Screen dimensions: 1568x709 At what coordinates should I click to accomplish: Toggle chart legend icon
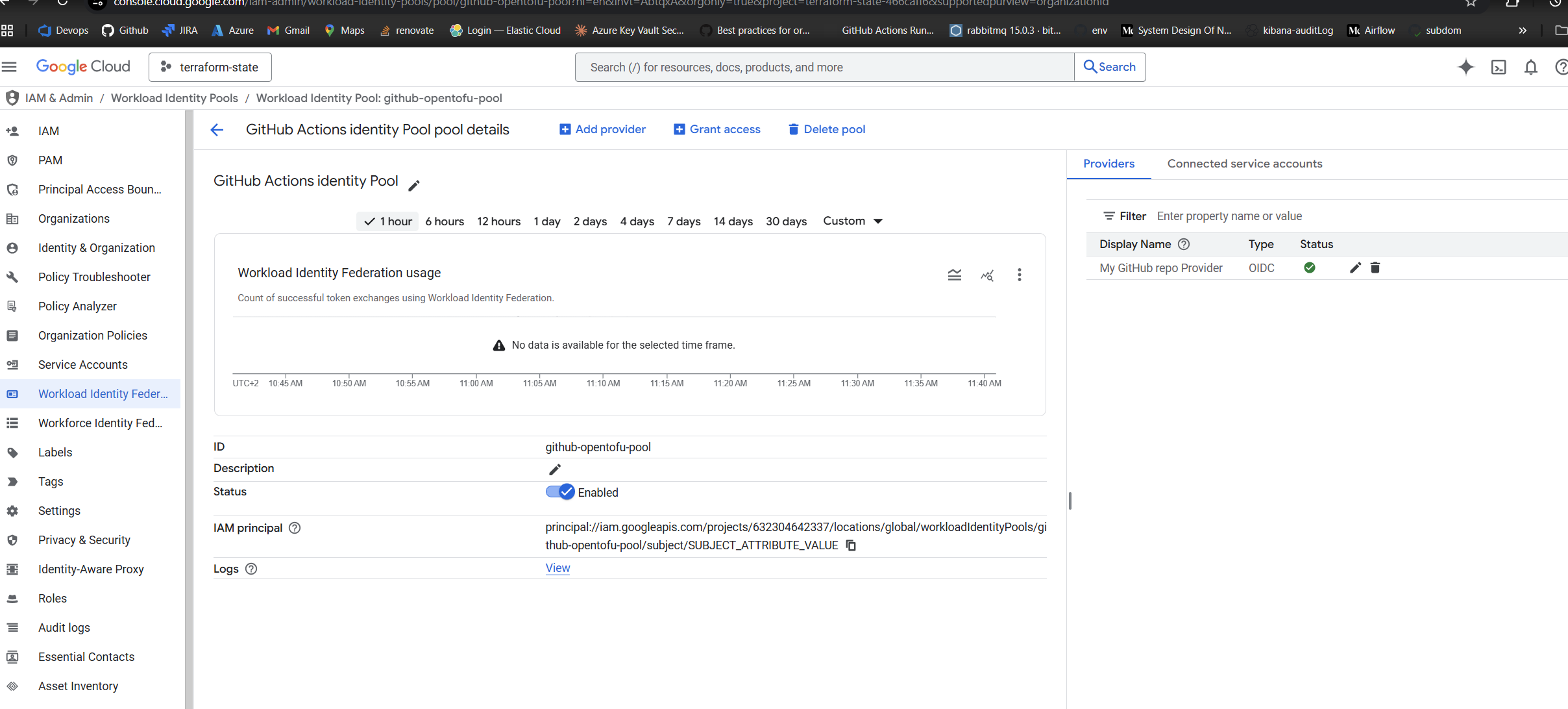pos(954,275)
